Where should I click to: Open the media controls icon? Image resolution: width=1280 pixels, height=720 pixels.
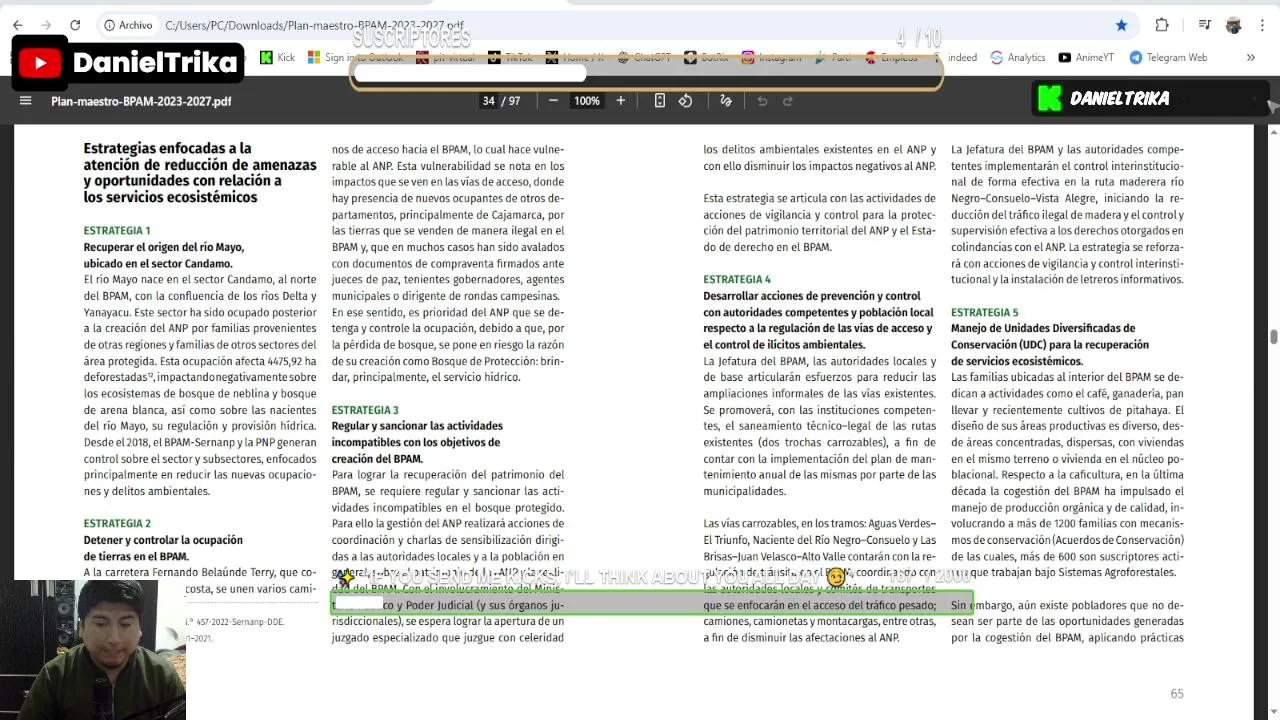click(x=1205, y=25)
